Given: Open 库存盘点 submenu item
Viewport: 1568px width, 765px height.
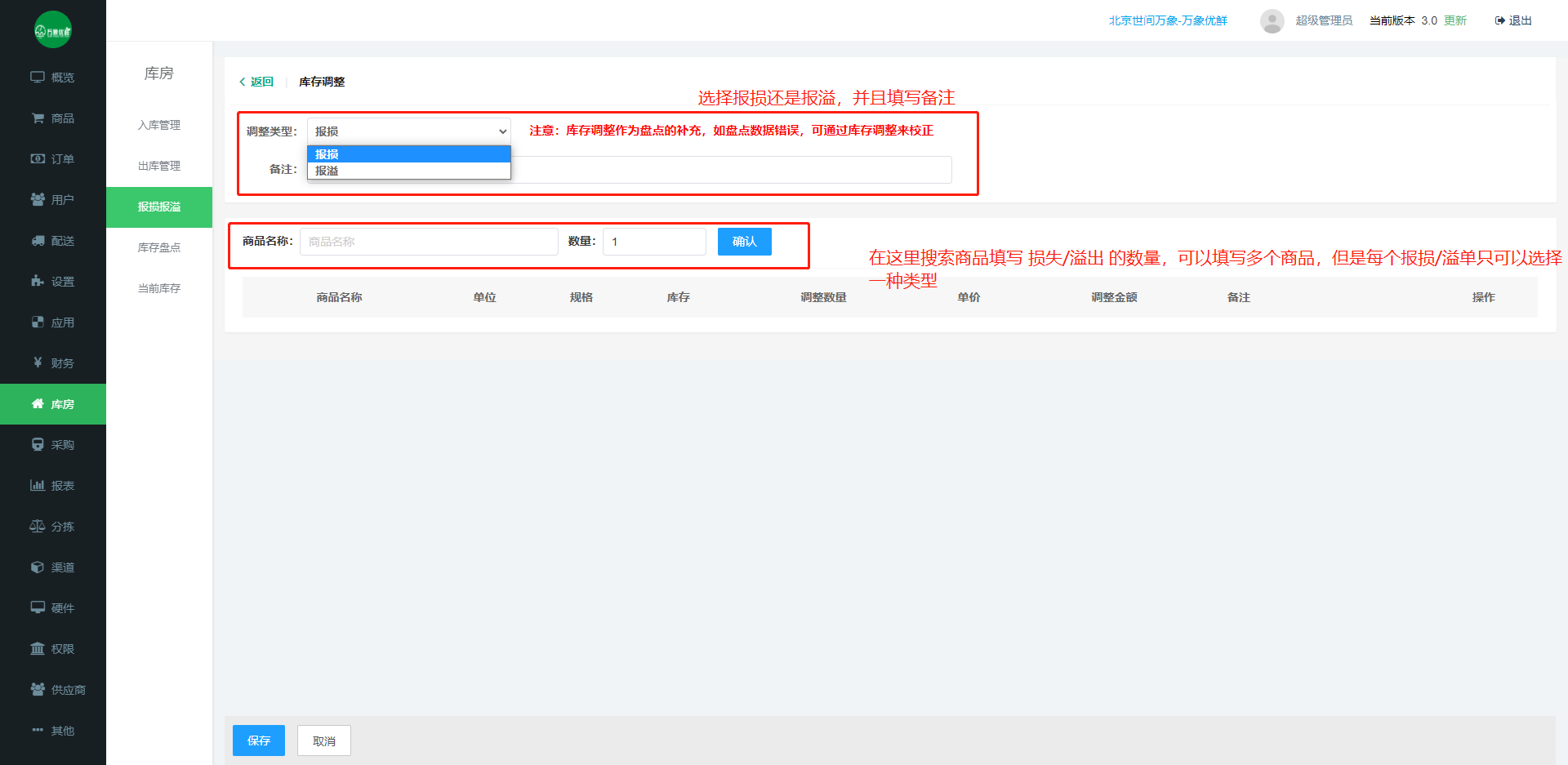Looking at the screenshot, I should click(159, 247).
